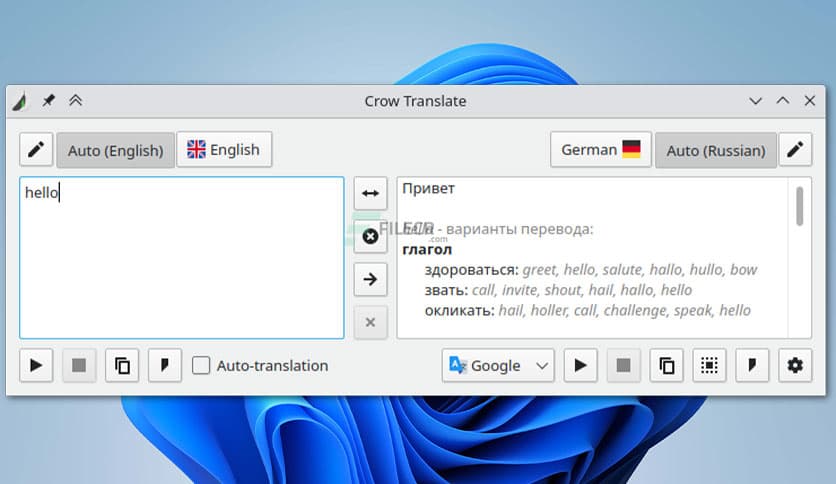
Task: Click the double up-arrow shade icon
Action: (x=76, y=100)
